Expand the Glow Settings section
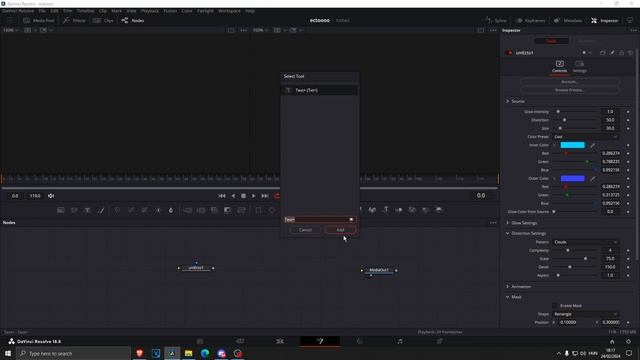This screenshot has height=360, width=640. coord(508,223)
